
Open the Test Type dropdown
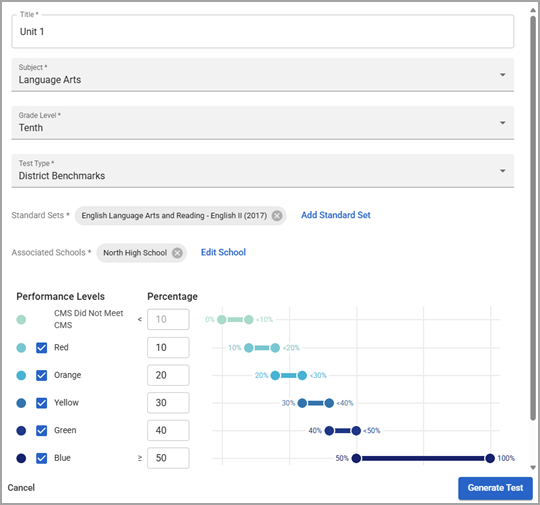coord(263,171)
